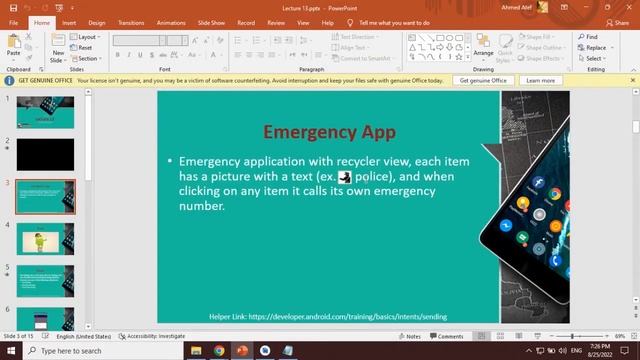
Task: Switch to Slide Sorter view
Action: 500,336
